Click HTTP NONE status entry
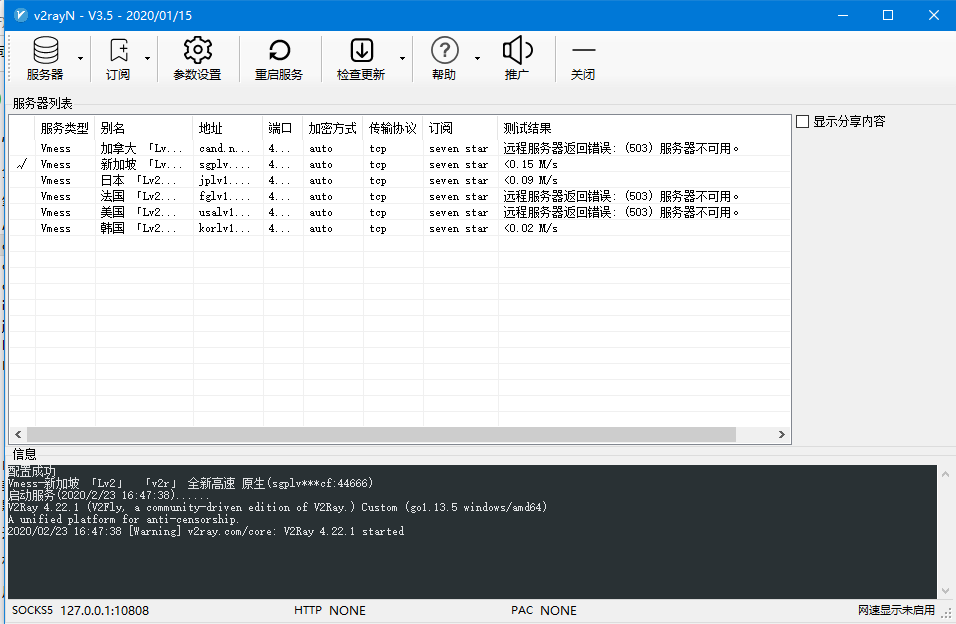The width and height of the screenshot is (956, 624). click(330, 611)
